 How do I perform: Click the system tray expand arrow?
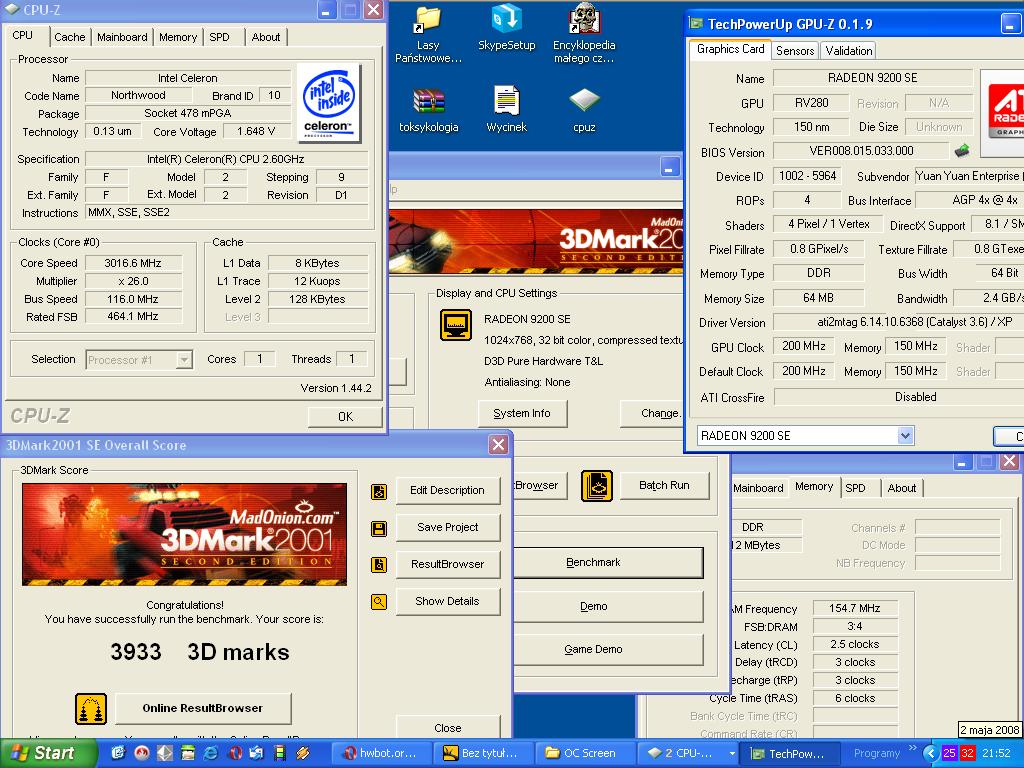[x=931, y=753]
